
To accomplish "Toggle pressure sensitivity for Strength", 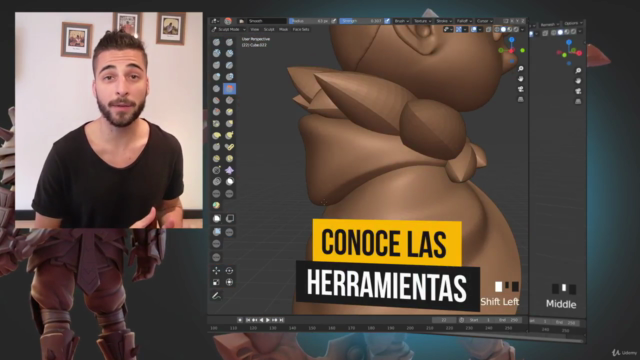I will (387, 21).
